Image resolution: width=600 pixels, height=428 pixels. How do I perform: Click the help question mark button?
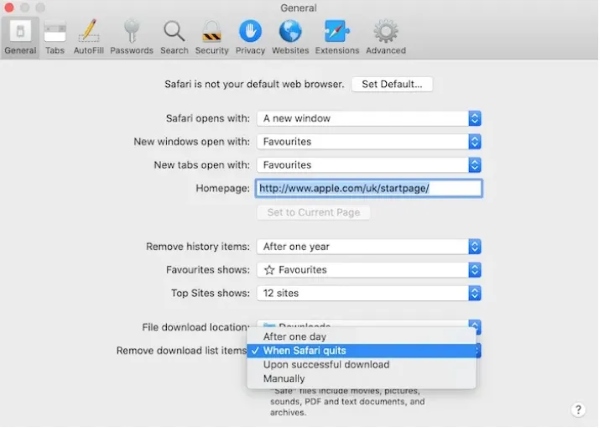coord(578,410)
